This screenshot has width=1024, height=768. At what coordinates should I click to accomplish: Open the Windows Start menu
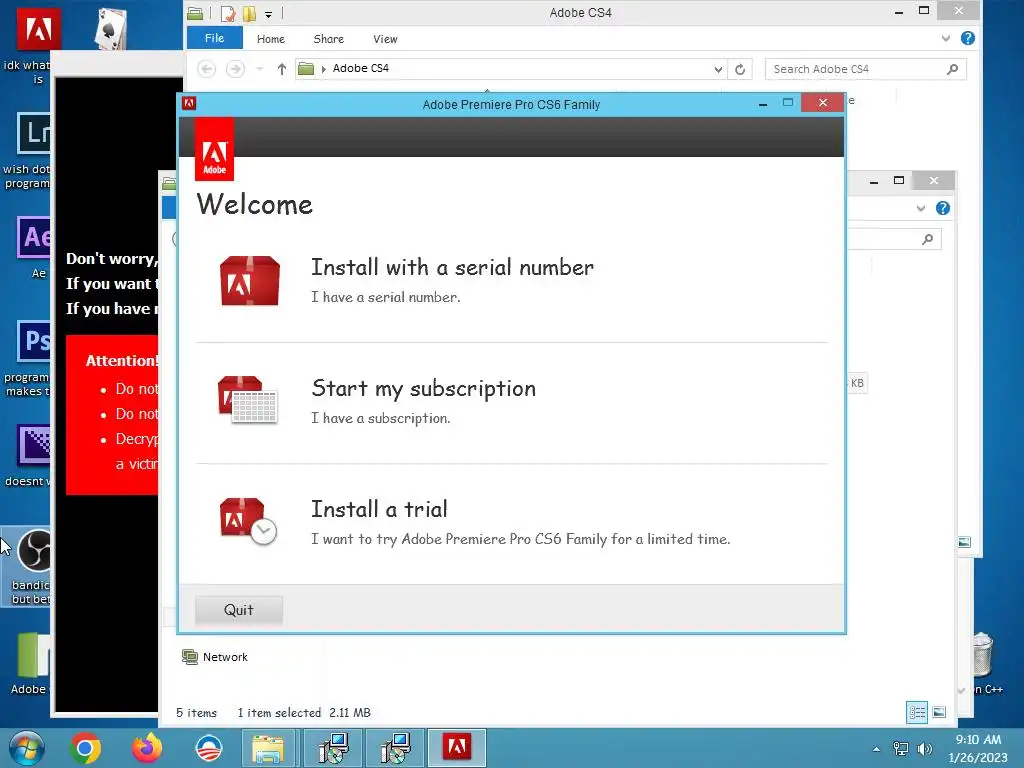pyautogui.click(x=26, y=748)
